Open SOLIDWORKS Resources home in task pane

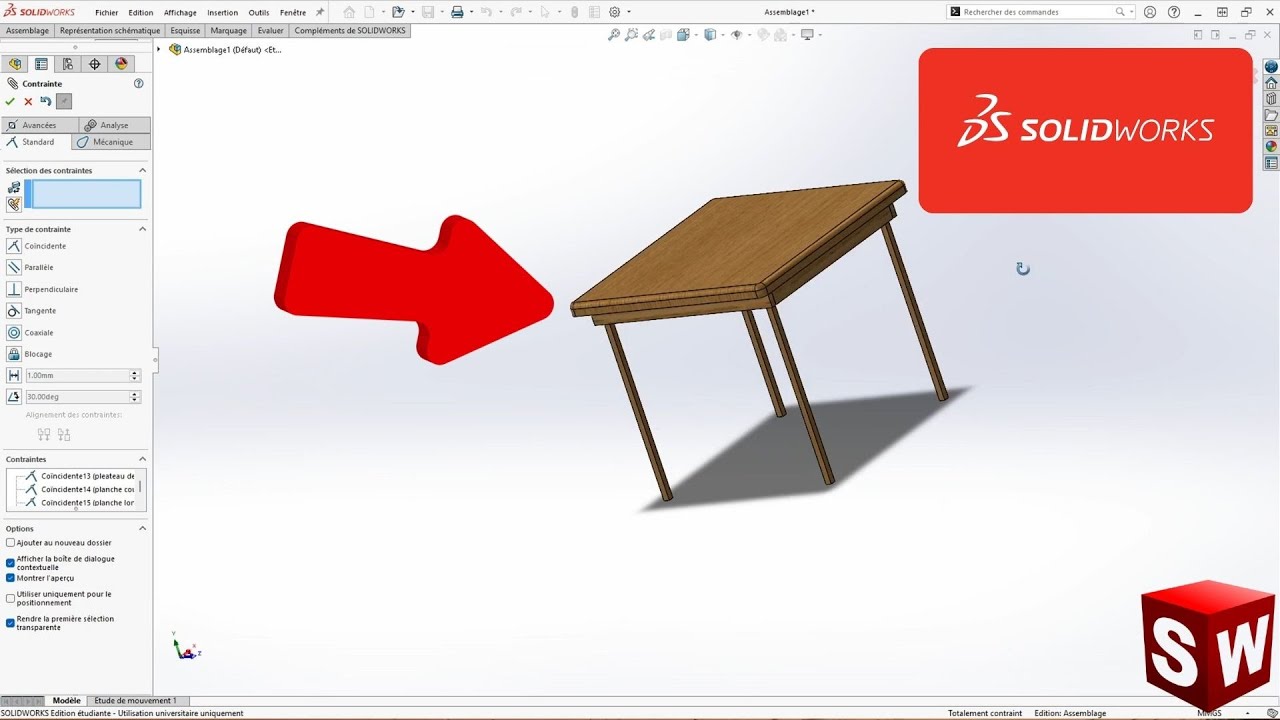click(1271, 83)
